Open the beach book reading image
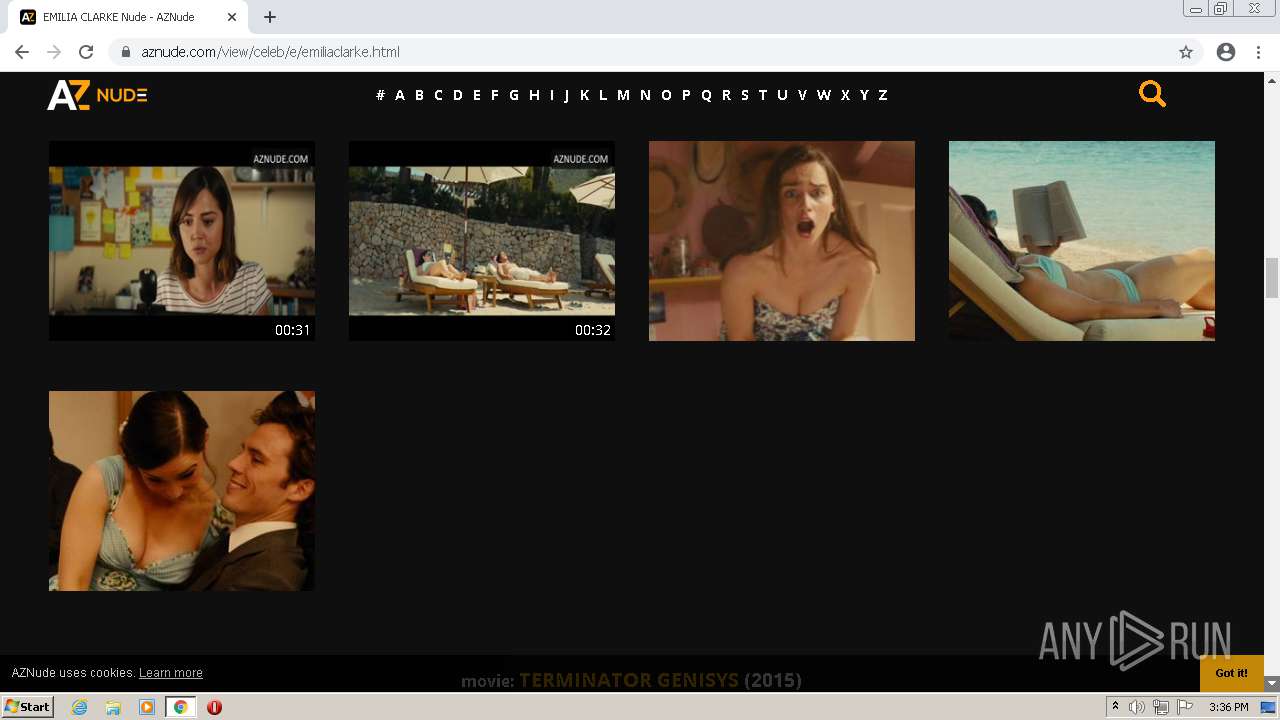The image size is (1280, 720). (1082, 241)
